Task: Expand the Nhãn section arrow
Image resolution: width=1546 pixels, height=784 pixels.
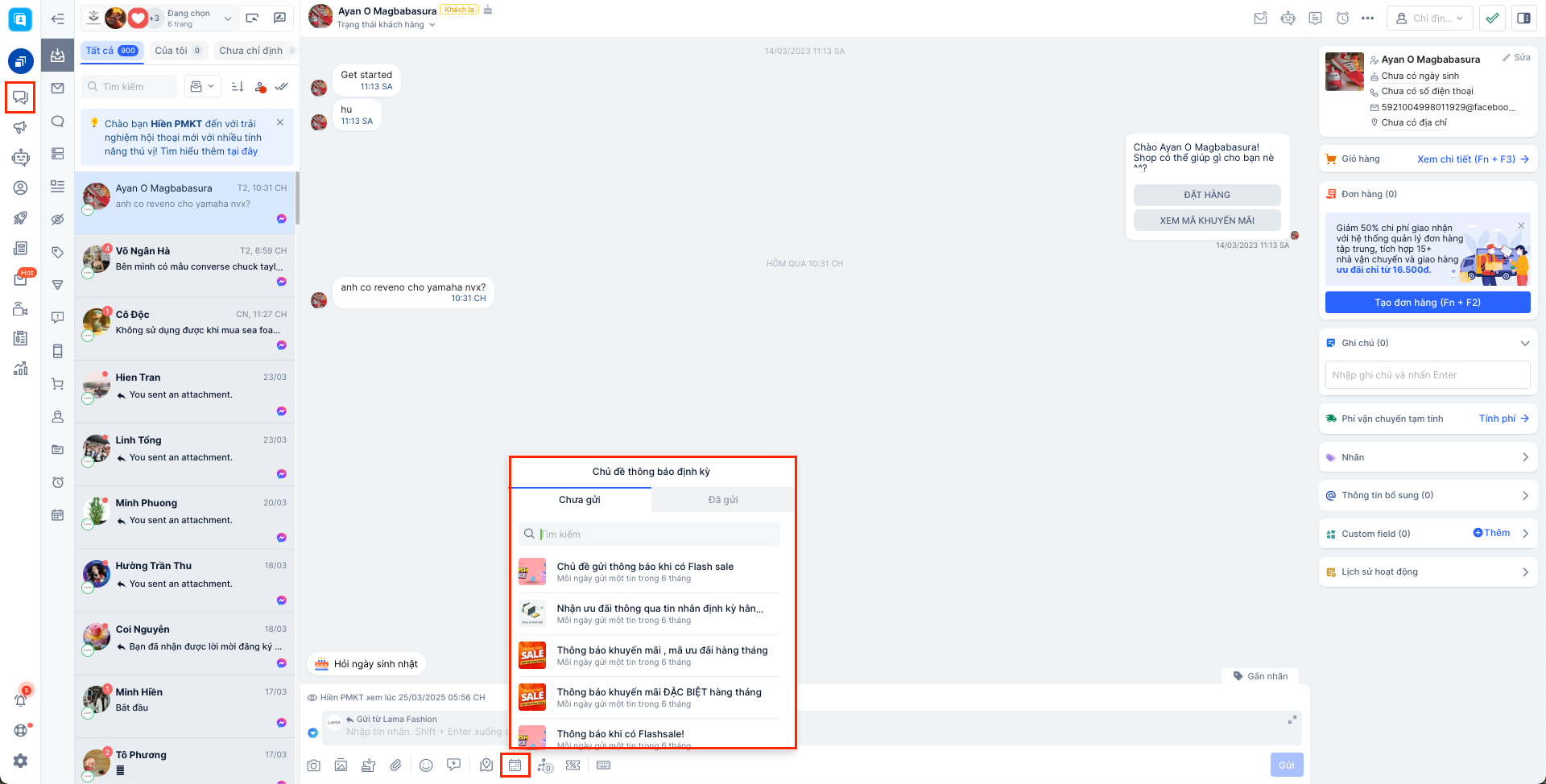Action: tap(1525, 457)
